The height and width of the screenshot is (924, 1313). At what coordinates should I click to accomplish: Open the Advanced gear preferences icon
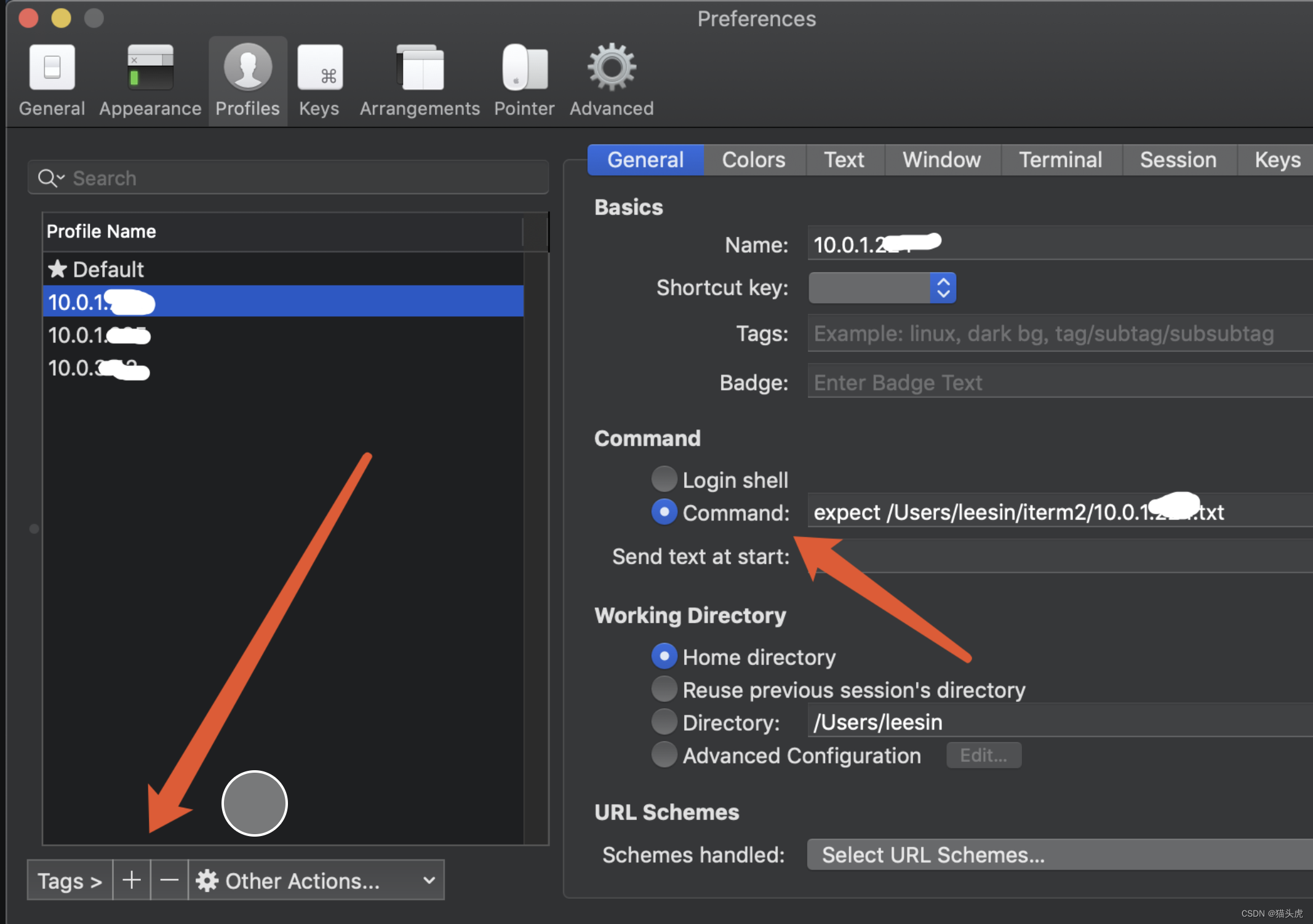[611, 68]
